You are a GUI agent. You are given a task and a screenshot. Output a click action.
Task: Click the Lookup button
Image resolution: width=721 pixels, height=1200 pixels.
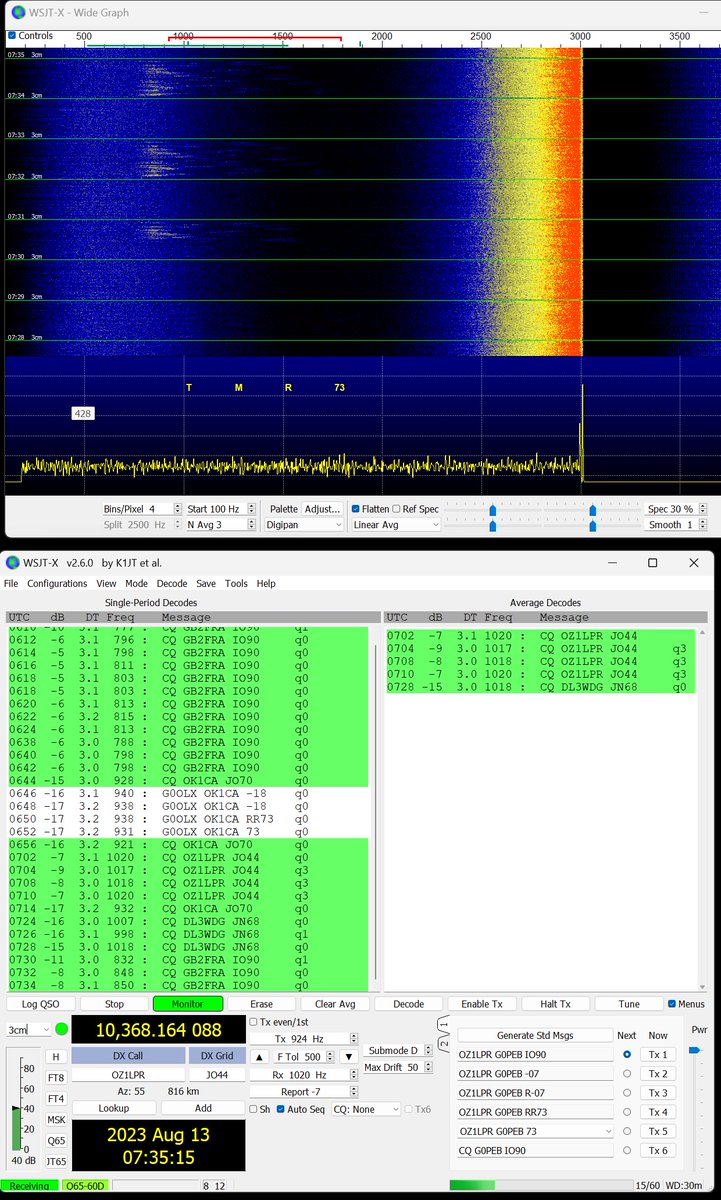(x=114, y=1108)
